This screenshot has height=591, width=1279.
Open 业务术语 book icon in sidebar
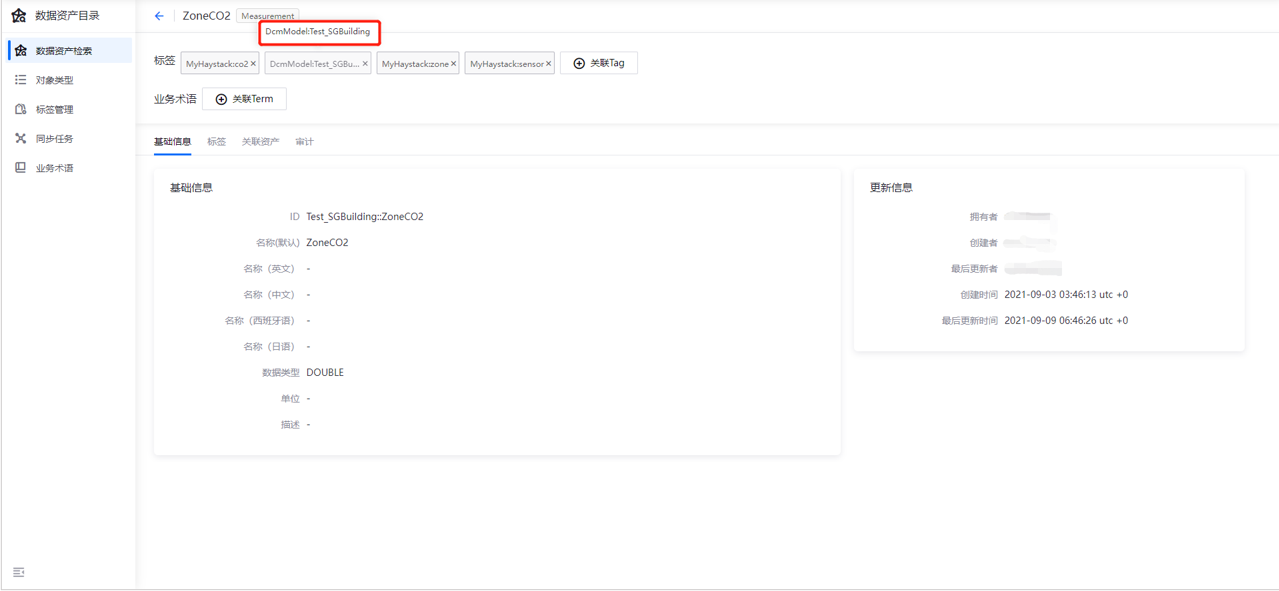click(x=20, y=168)
